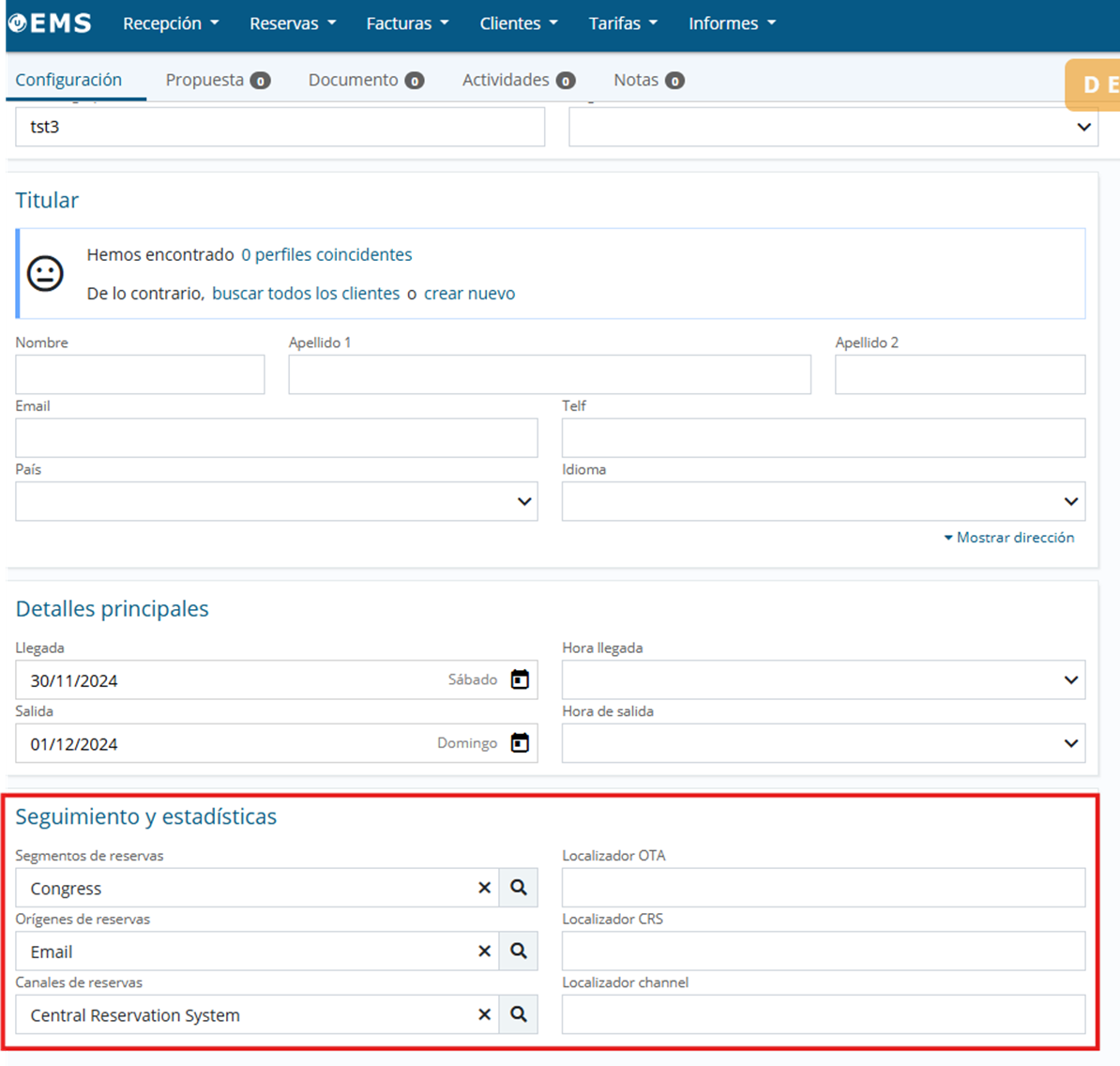Clear the Email origin value
The height and width of the screenshot is (1066, 1120).
484,952
